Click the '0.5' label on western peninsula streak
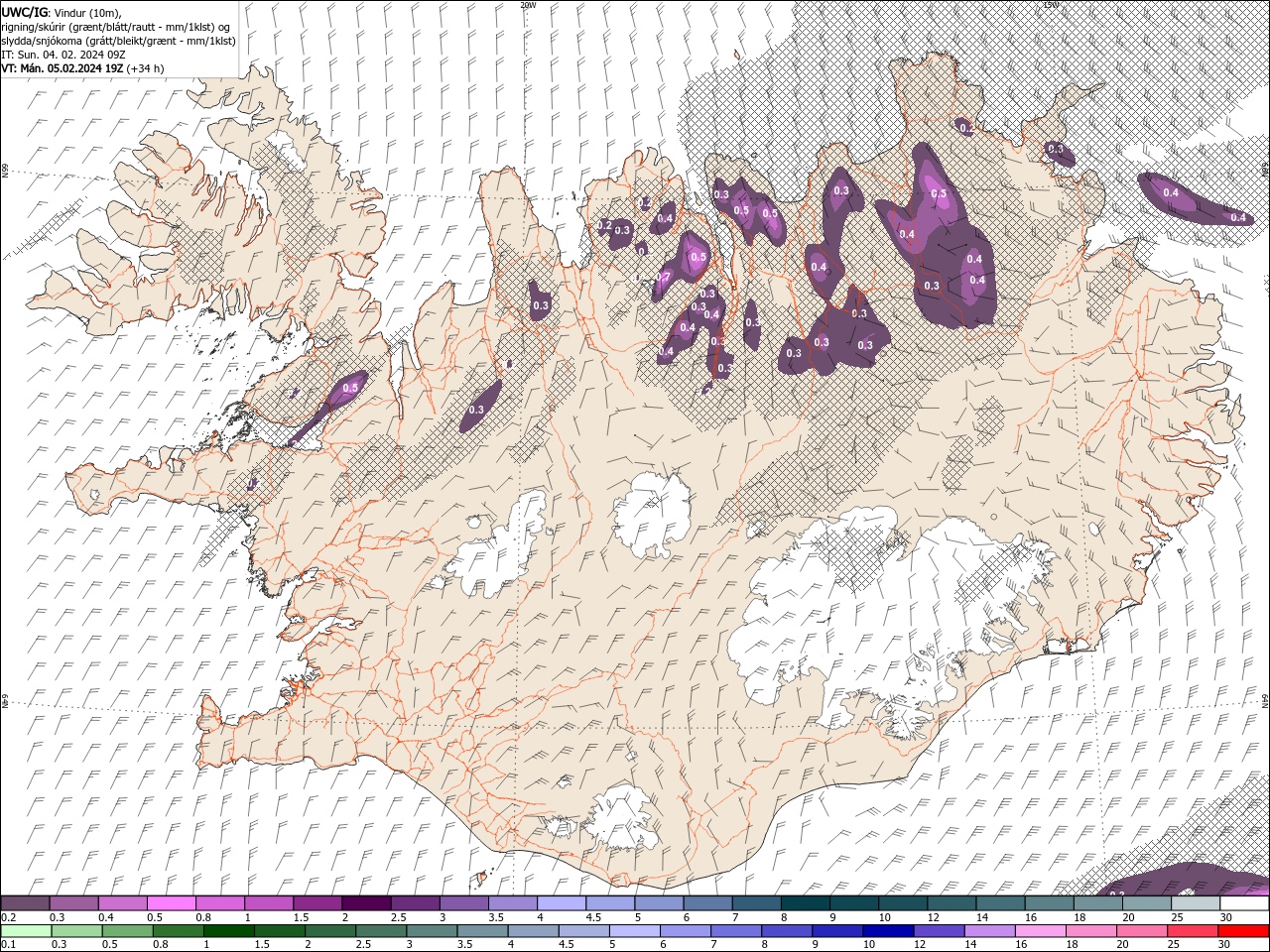The width and height of the screenshot is (1270, 952). (349, 388)
